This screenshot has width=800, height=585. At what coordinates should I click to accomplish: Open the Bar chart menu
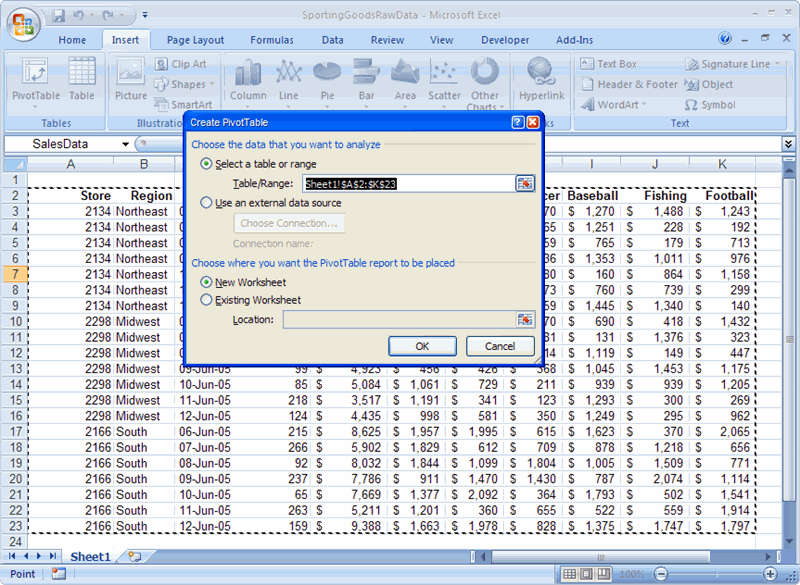(366, 82)
